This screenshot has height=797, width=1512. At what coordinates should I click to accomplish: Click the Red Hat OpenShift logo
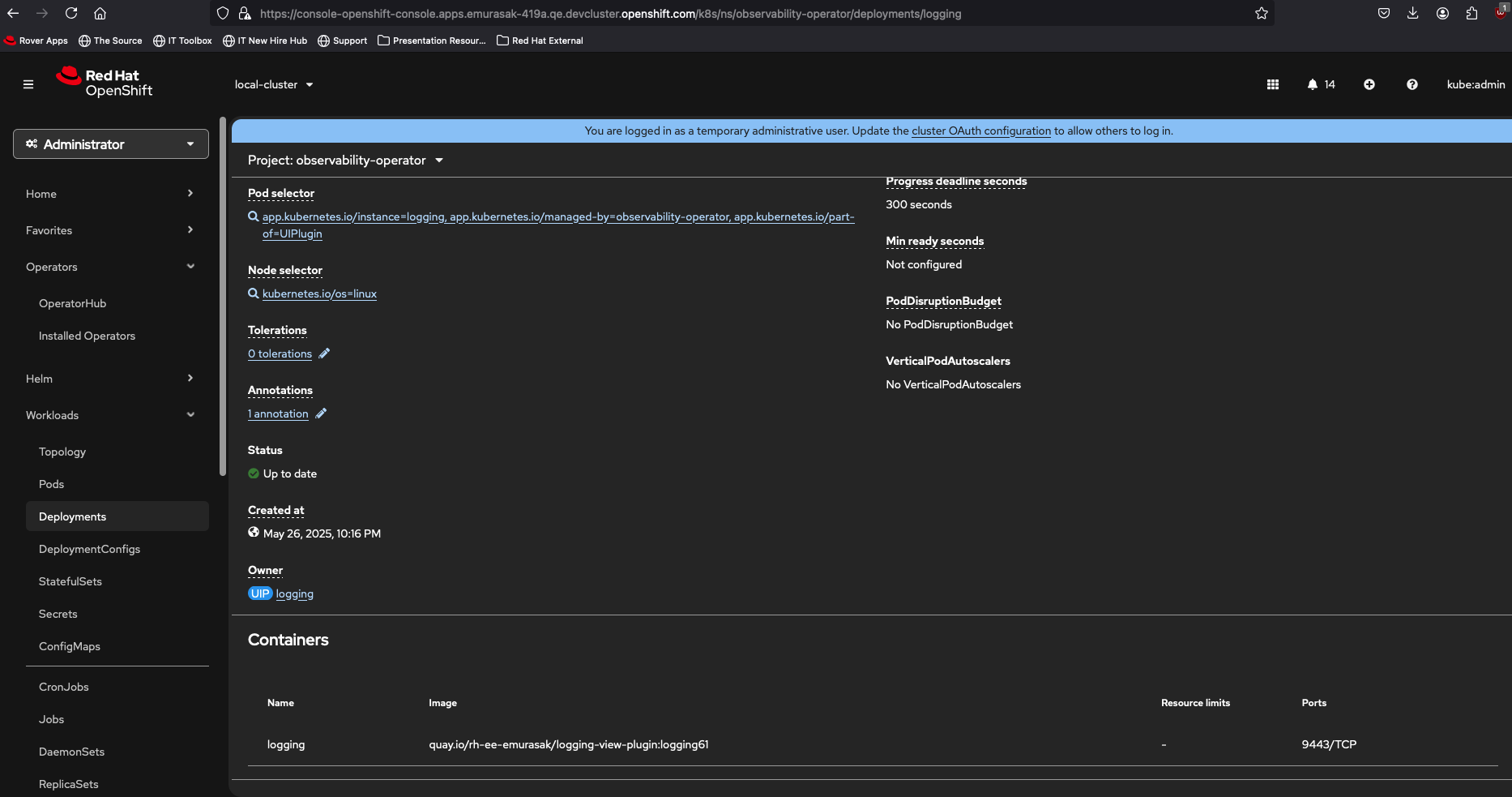(x=105, y=83)
